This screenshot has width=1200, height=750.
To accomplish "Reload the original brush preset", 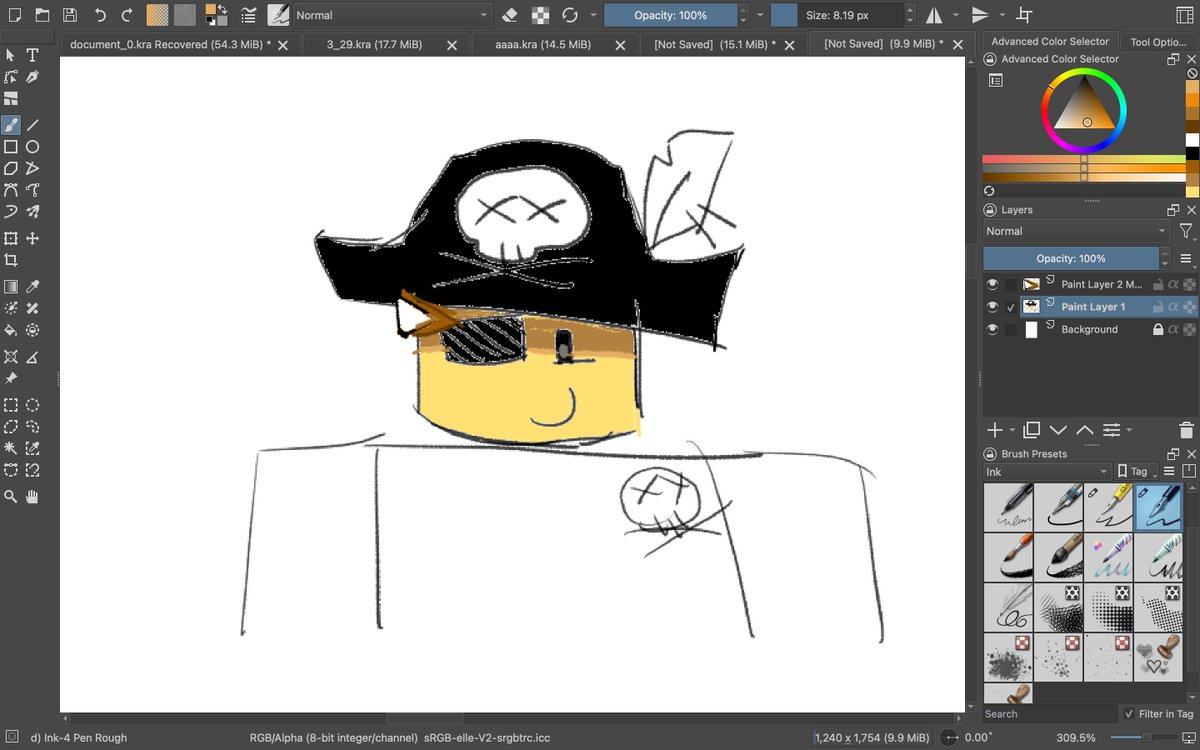I will (x=570, y=15).
